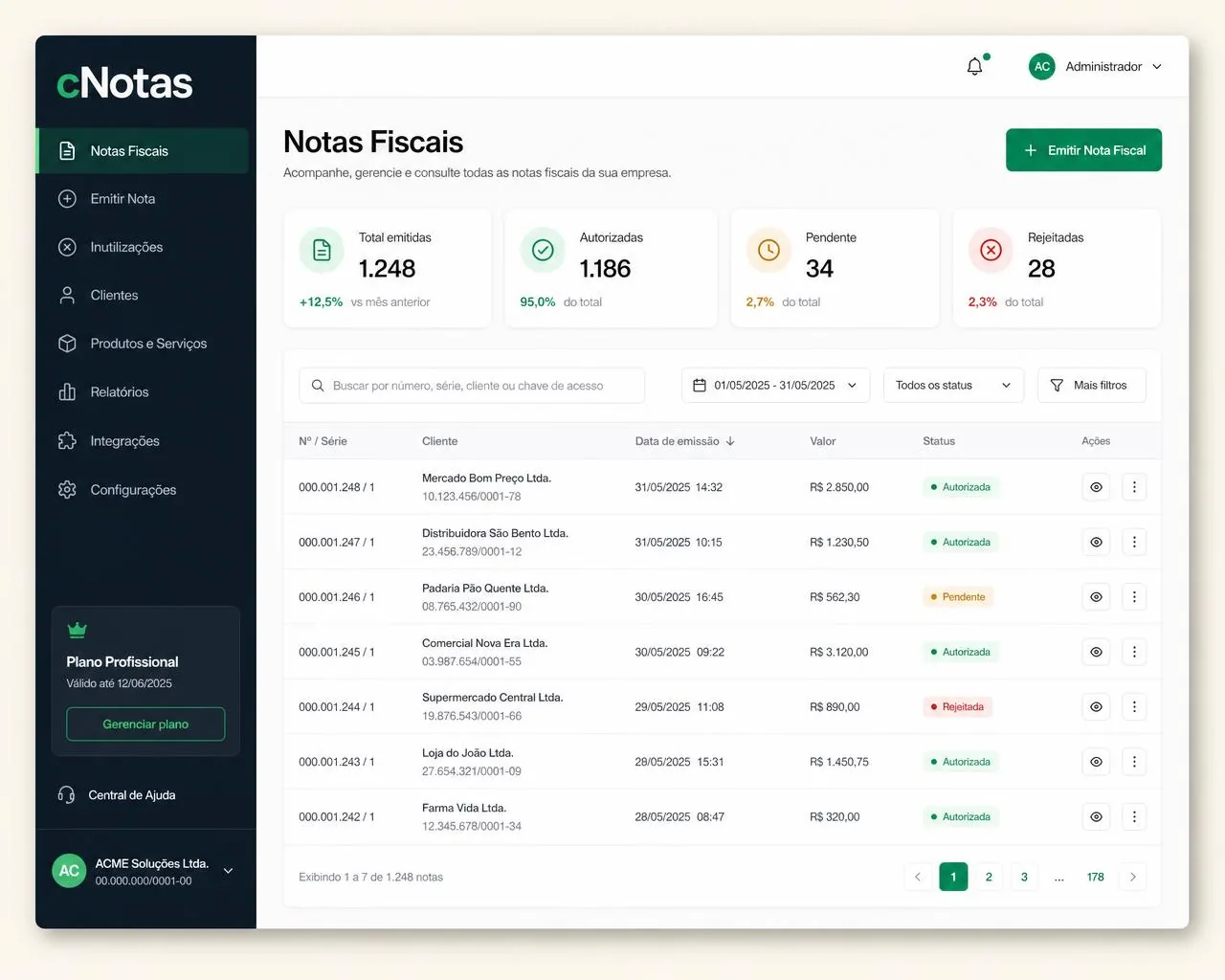Image resolution: width=1225 pixels, height=980 pixels.
Task: Open Emitir Nota in sidebar
Action: coord(142,199)
